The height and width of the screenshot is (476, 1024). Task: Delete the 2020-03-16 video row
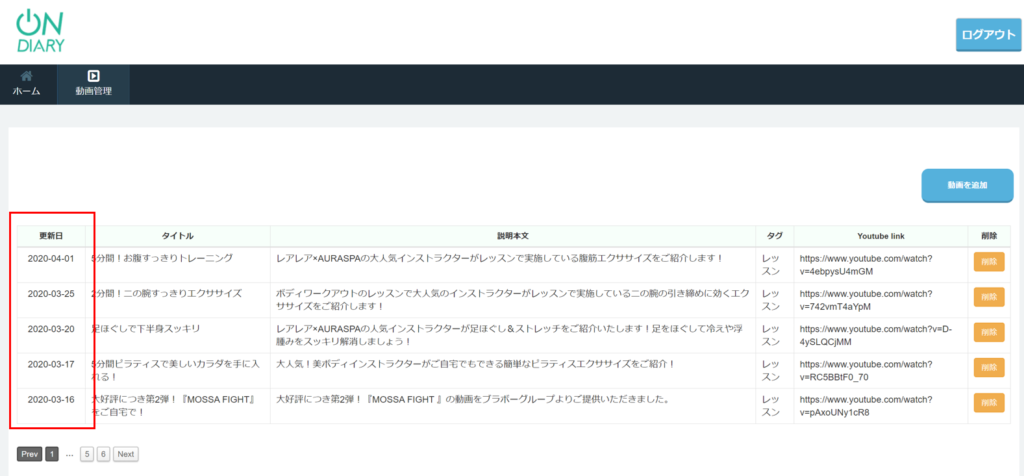tap(988, 402)
